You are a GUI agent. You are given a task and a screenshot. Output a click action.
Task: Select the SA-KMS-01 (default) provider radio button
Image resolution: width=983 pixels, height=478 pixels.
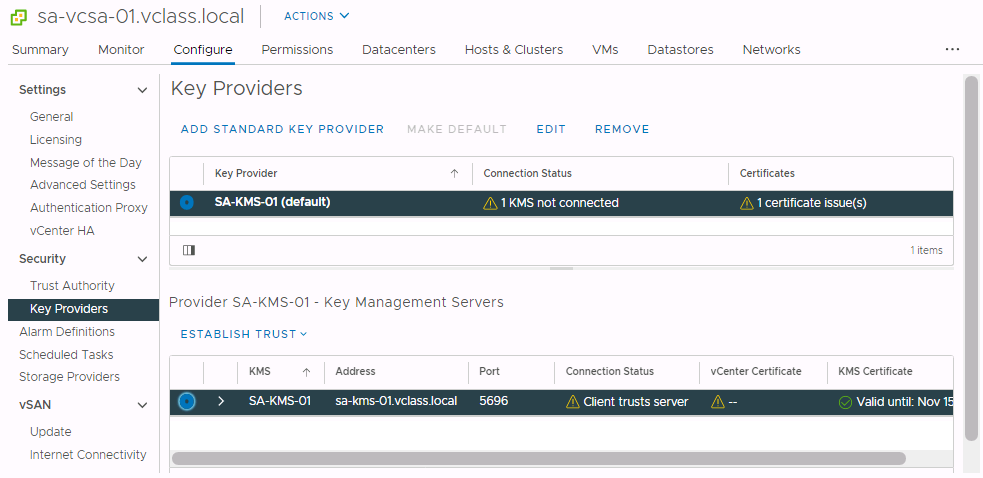point(187,203)
